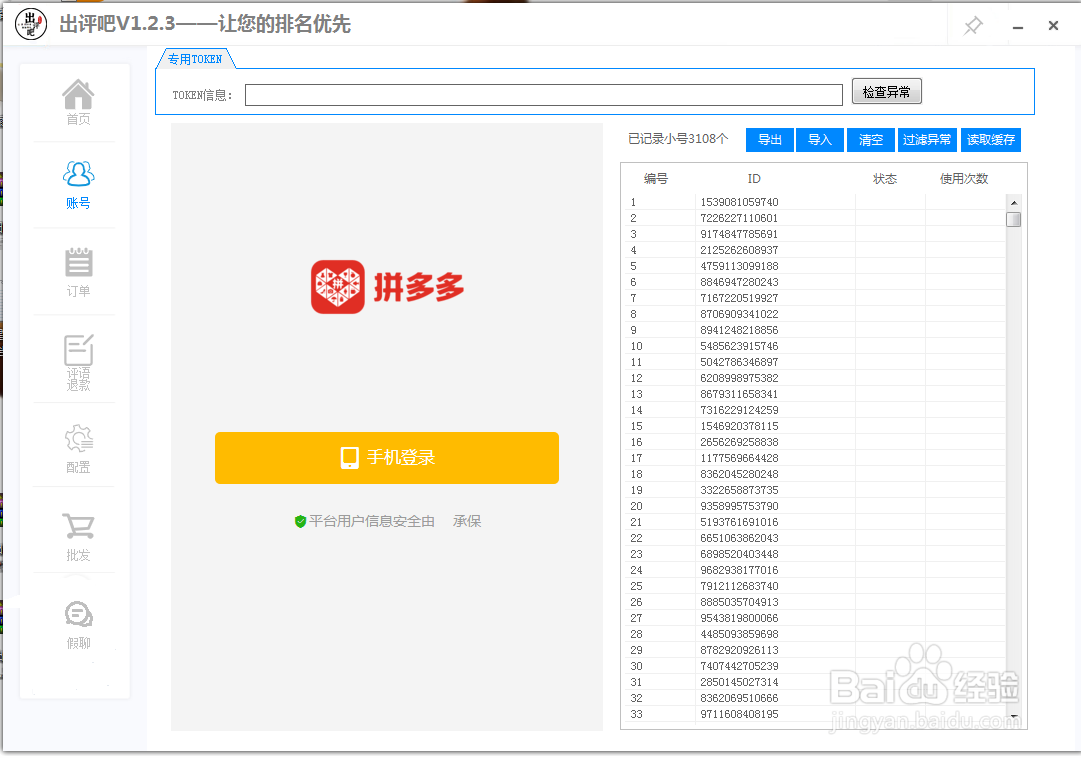Click the ID column header
Screen dimensions: 1081x758
tap(754, 179)
